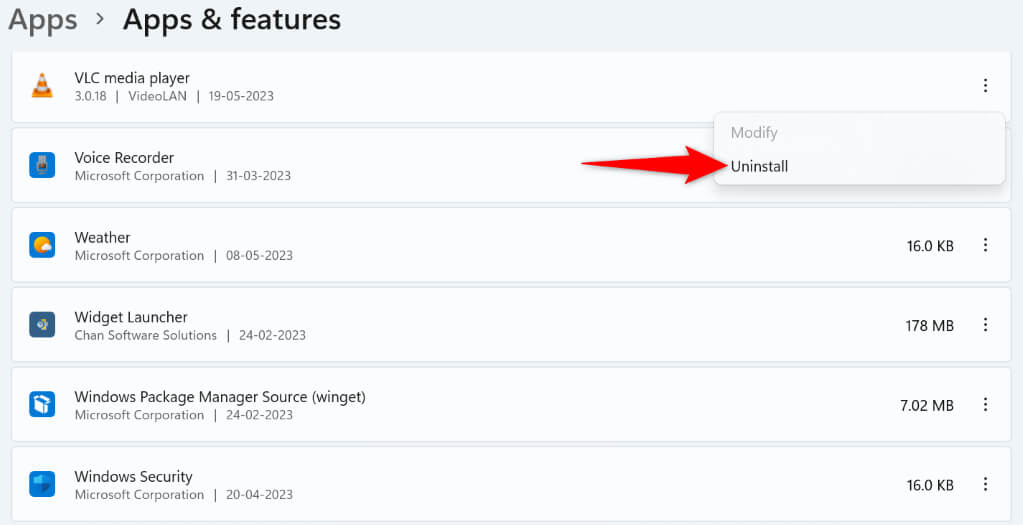Click the Windows Security shield icon

[42, 485]
